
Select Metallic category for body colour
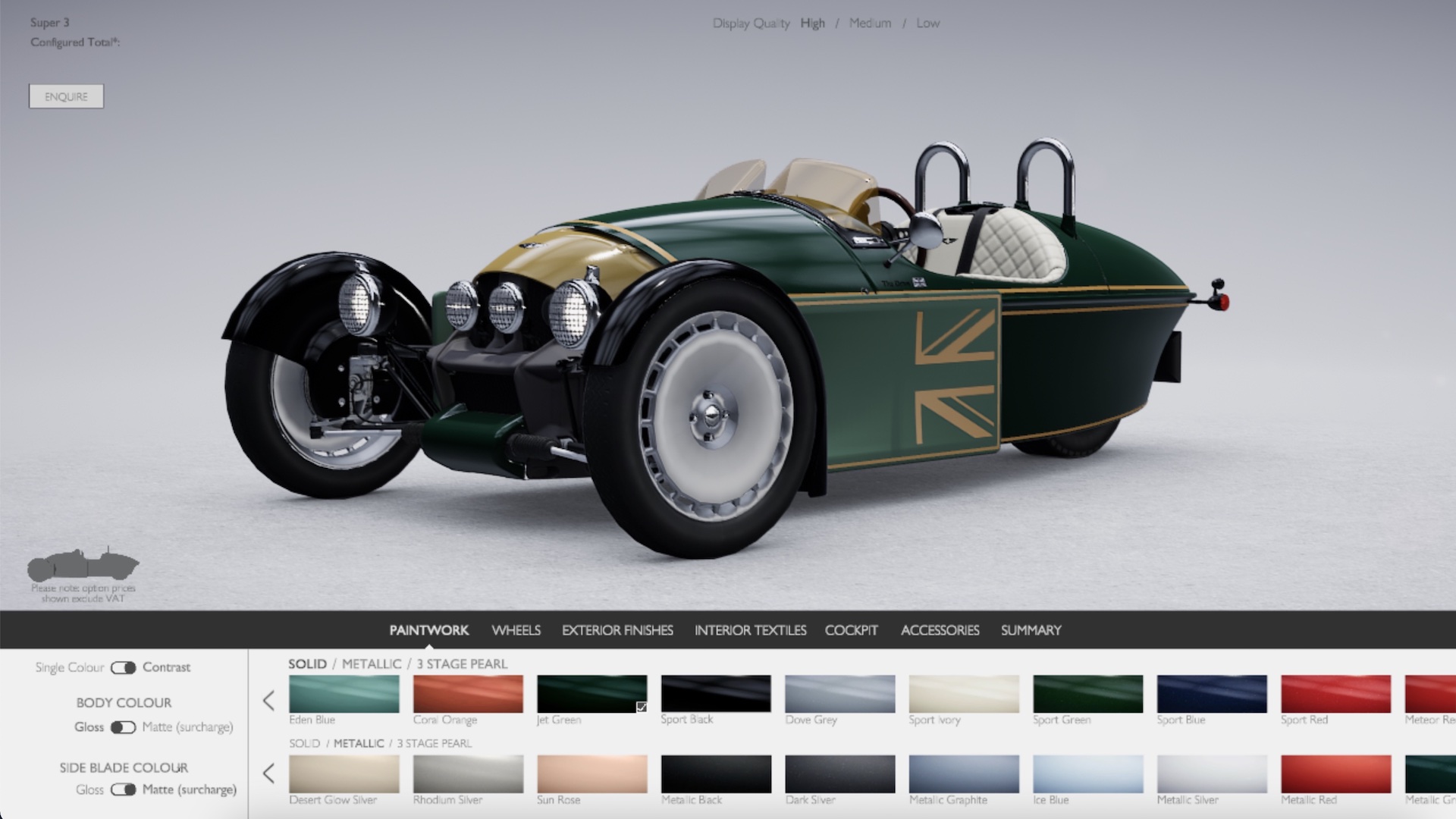point(372,664)
